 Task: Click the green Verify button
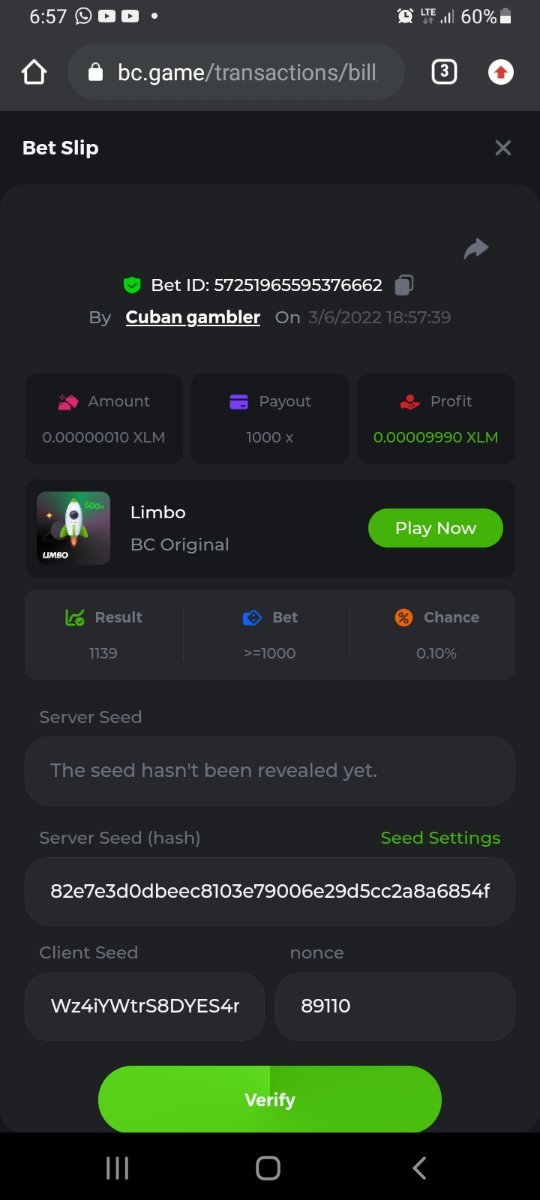[x=270, y=1099]
